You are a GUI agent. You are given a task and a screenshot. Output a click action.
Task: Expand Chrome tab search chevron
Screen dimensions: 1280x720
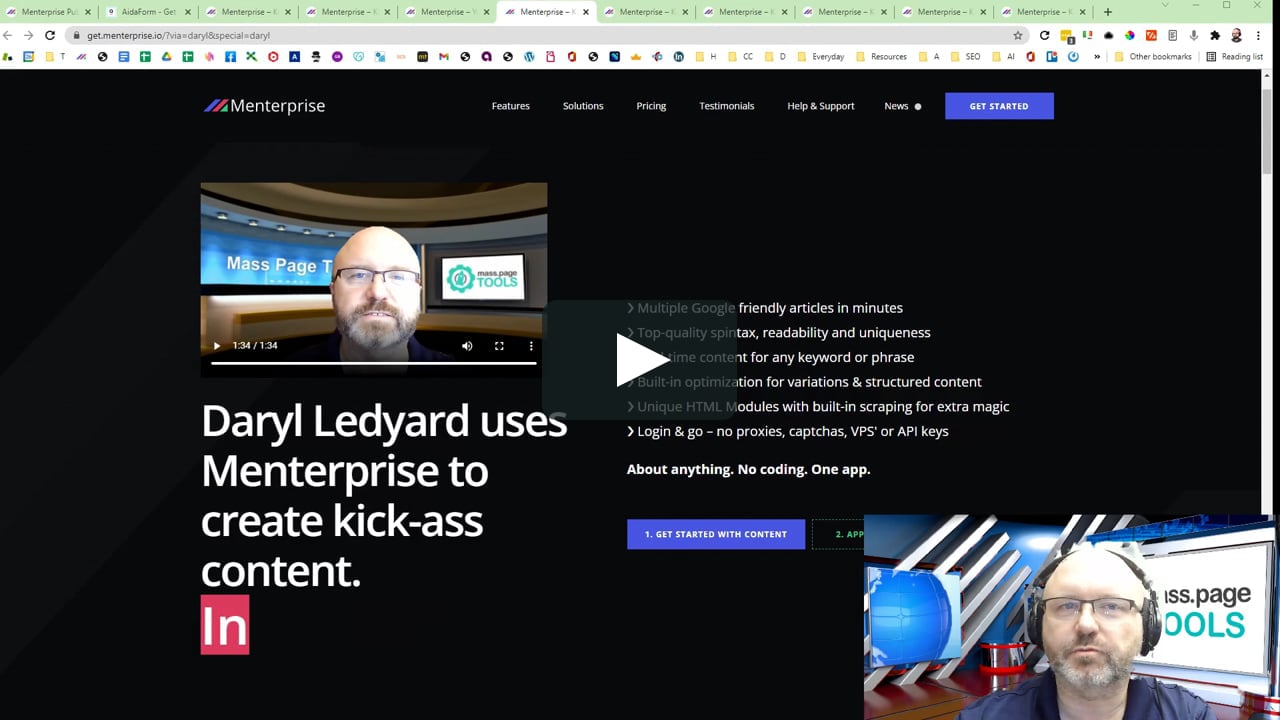coord(1166,6)
